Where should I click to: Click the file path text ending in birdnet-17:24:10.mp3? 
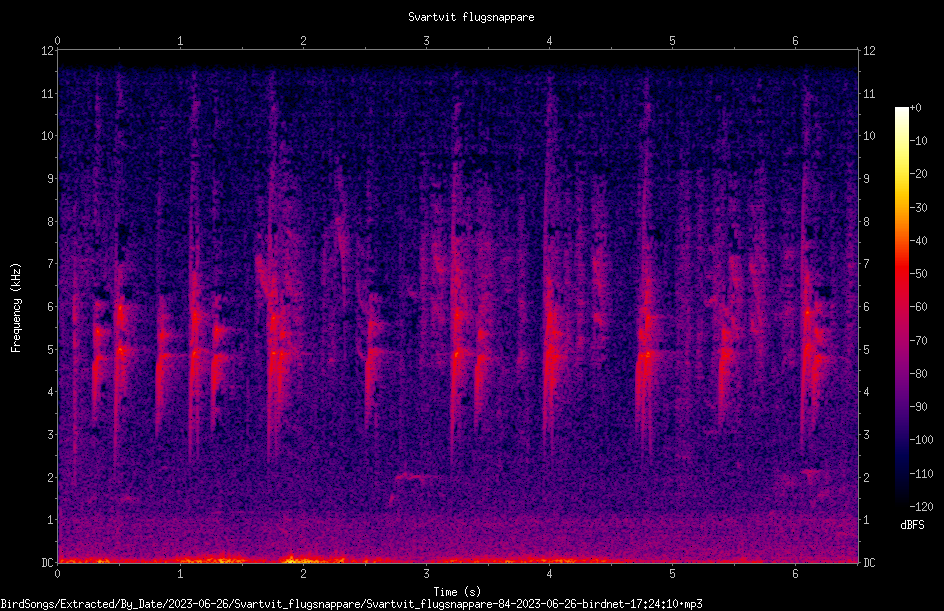pos(352,604)
